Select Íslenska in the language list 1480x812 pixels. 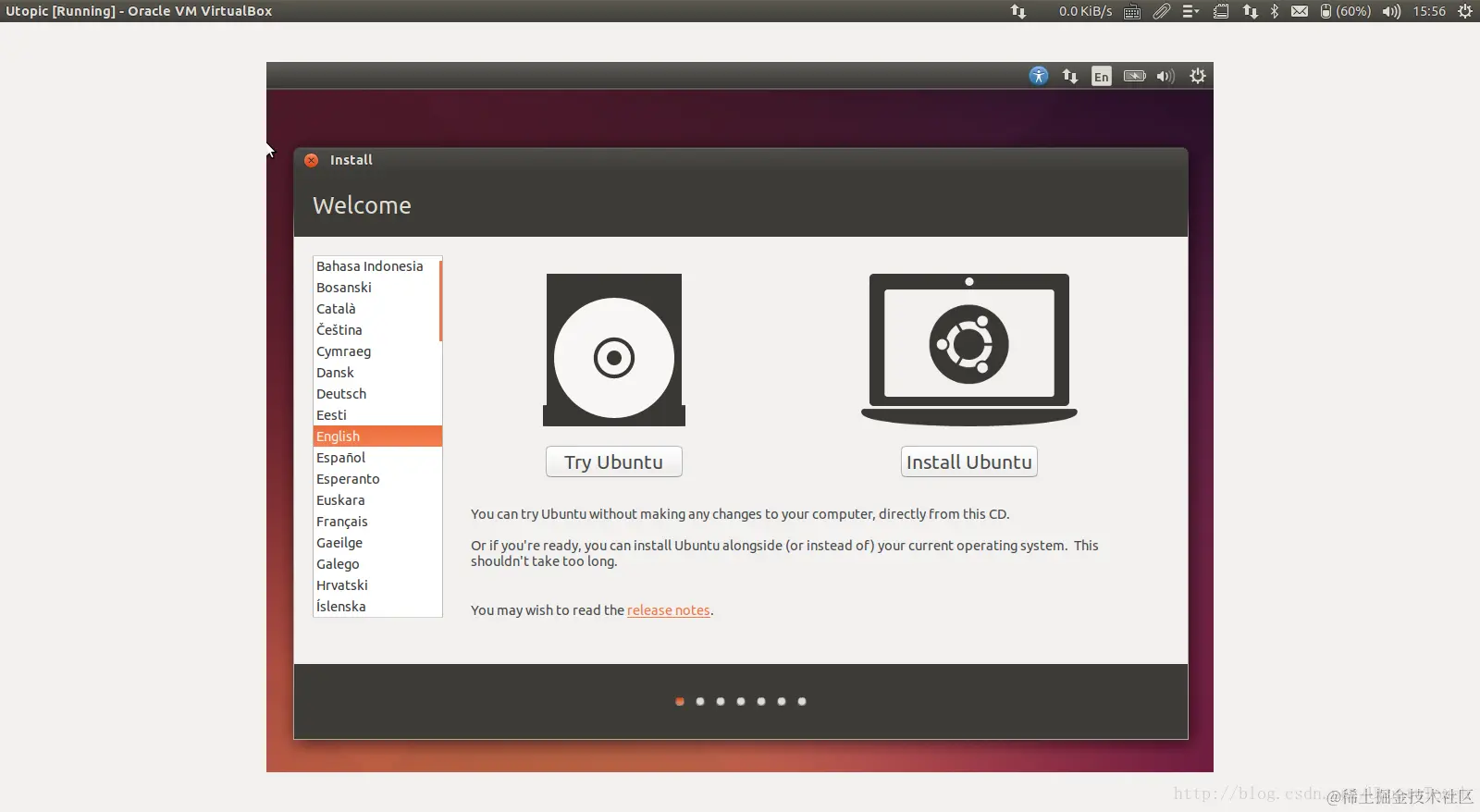(376, 607)
